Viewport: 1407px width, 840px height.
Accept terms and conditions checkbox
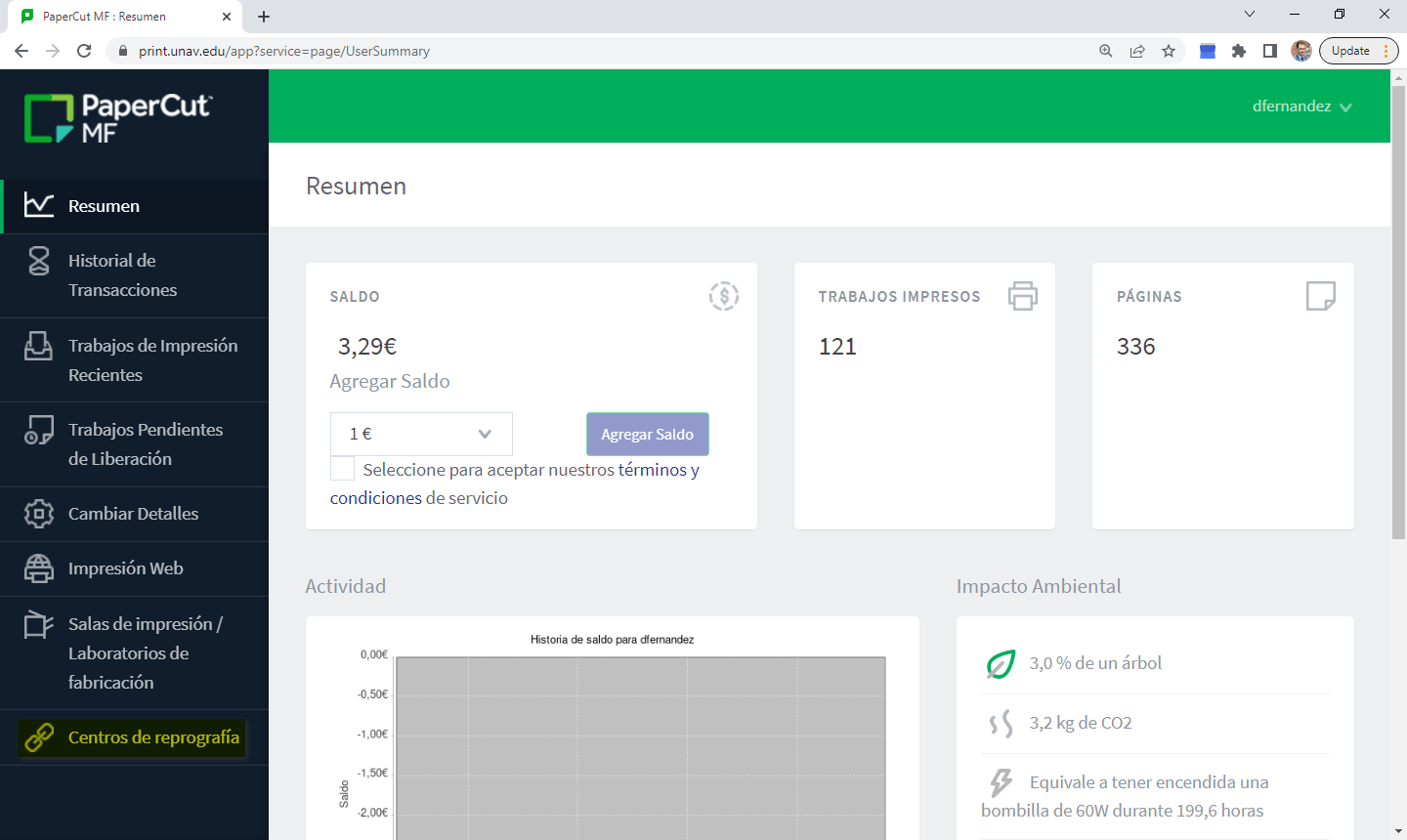click(343, 469)
